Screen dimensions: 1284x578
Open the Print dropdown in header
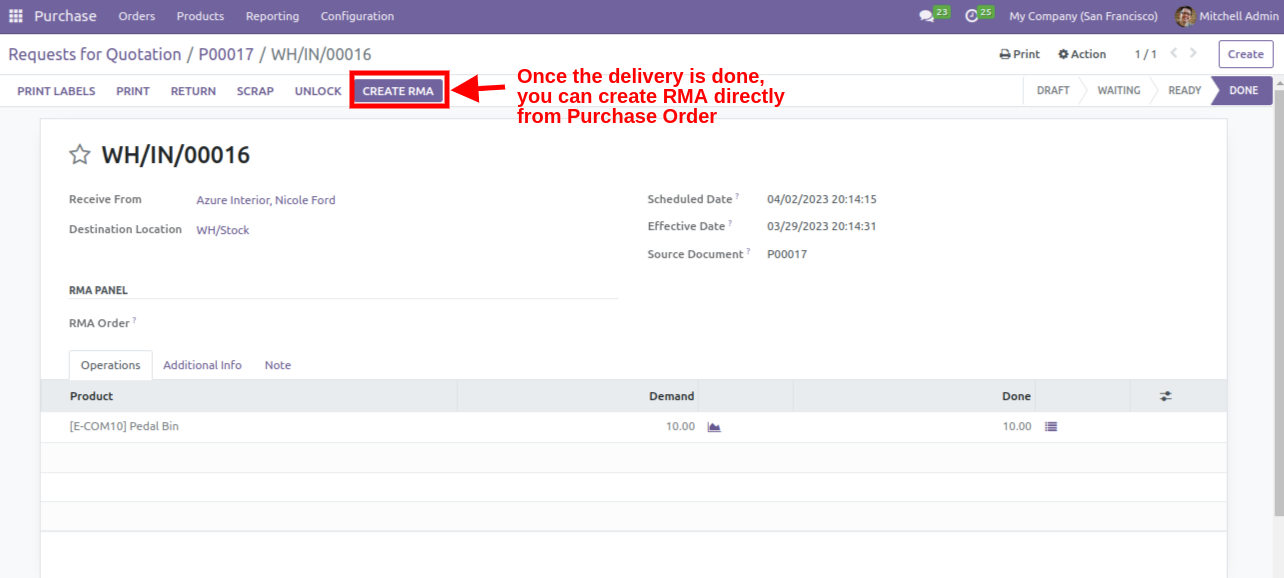point(1020,54)
